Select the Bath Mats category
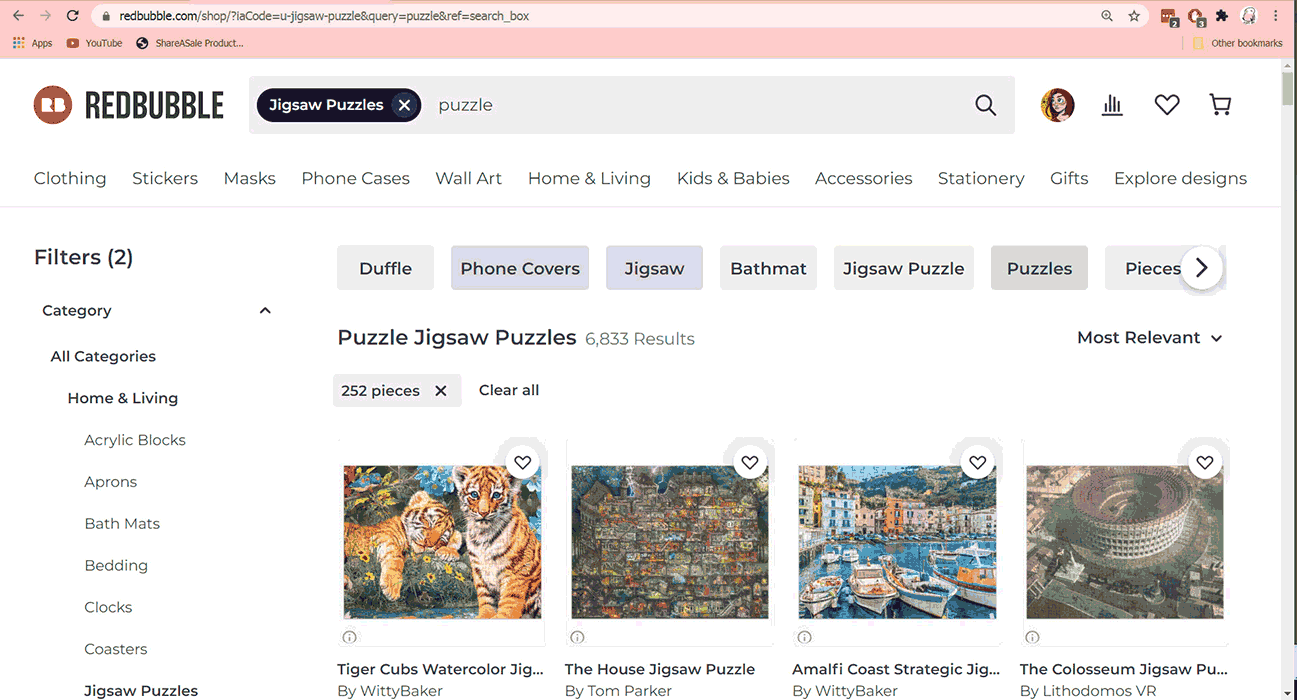The height and width of the screenshot is (700, 1297). (122, 524)
